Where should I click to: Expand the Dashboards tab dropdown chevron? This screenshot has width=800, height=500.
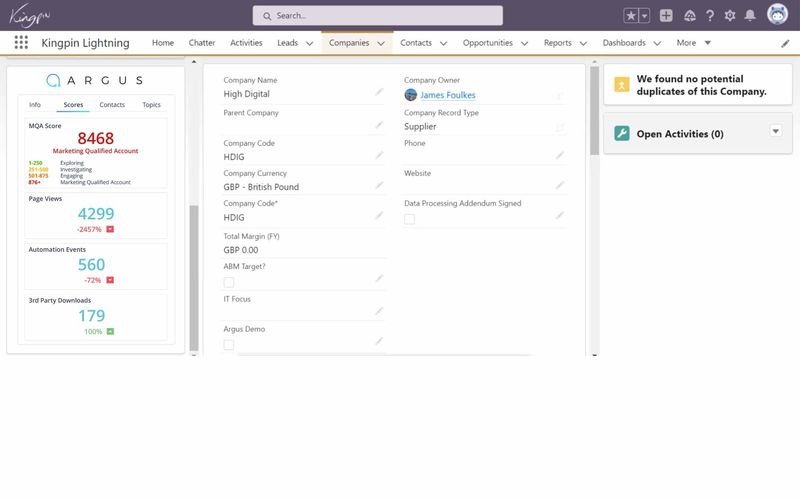pyautogui.click(x=657, y=43)
